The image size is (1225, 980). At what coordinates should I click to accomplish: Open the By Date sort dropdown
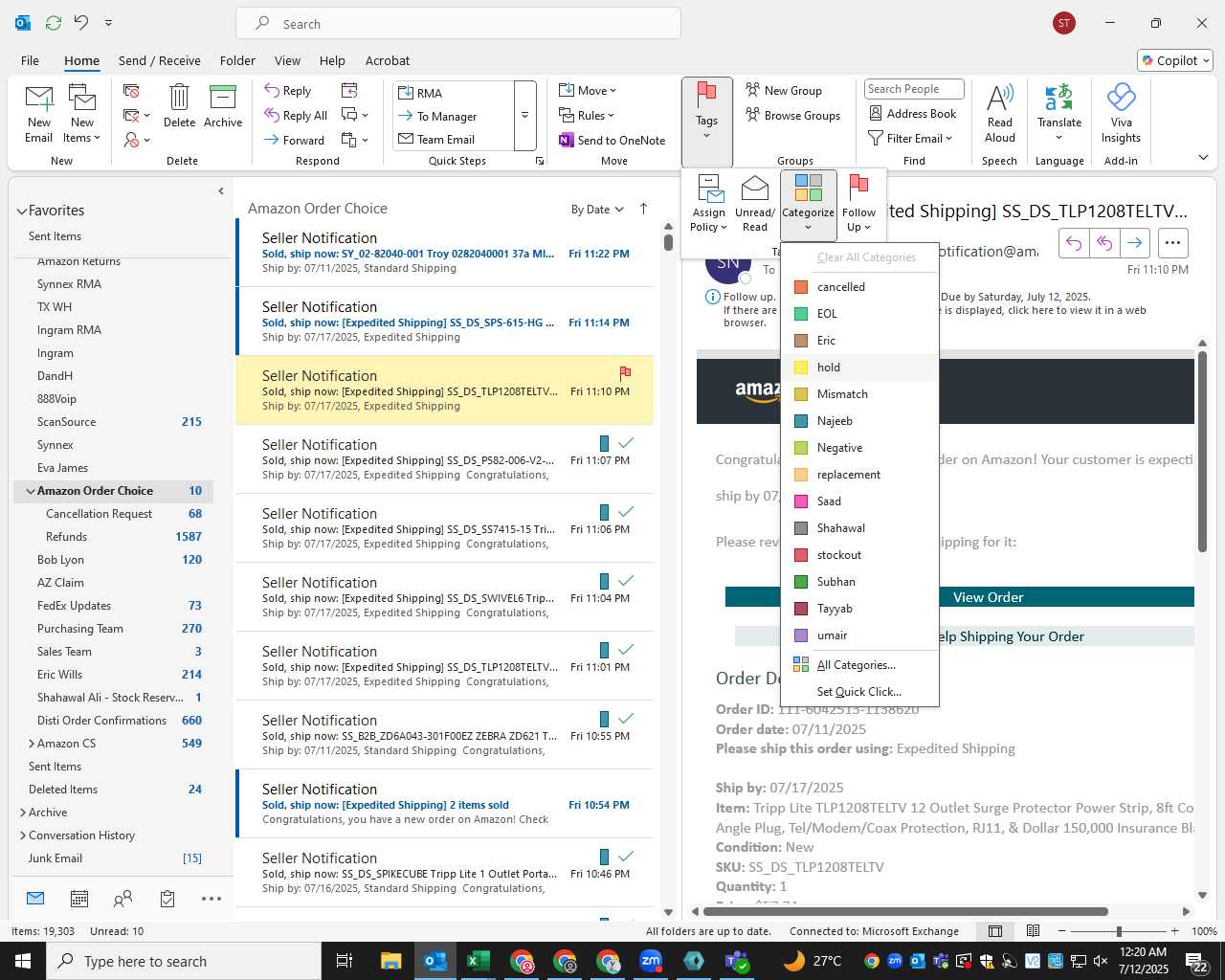coord(597,210)
